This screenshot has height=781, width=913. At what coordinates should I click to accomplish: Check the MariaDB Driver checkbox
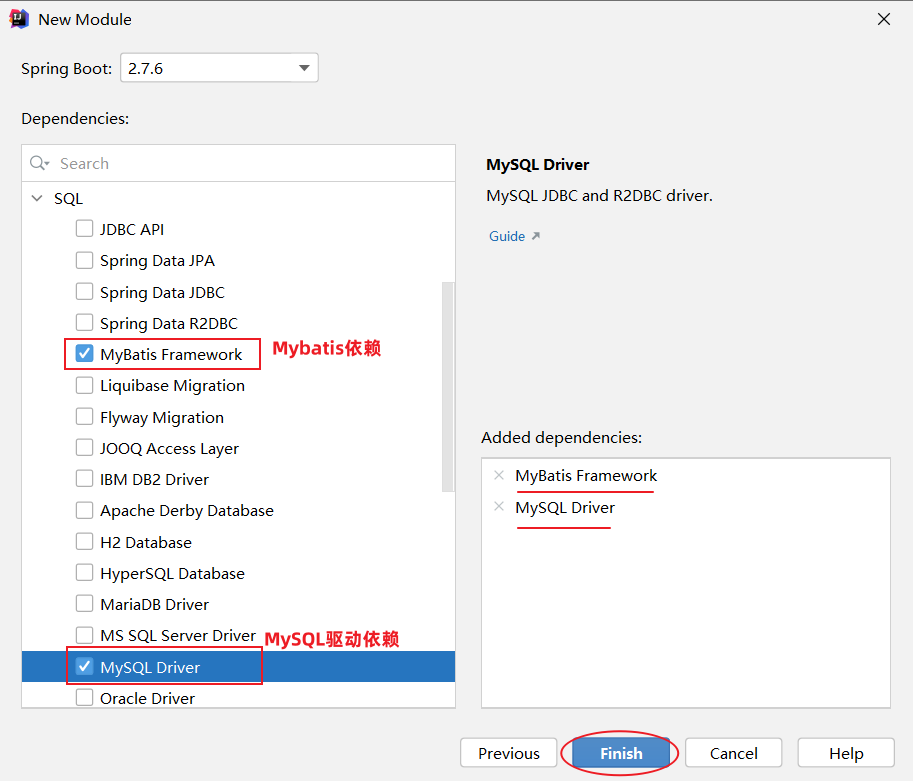[85, 603]
